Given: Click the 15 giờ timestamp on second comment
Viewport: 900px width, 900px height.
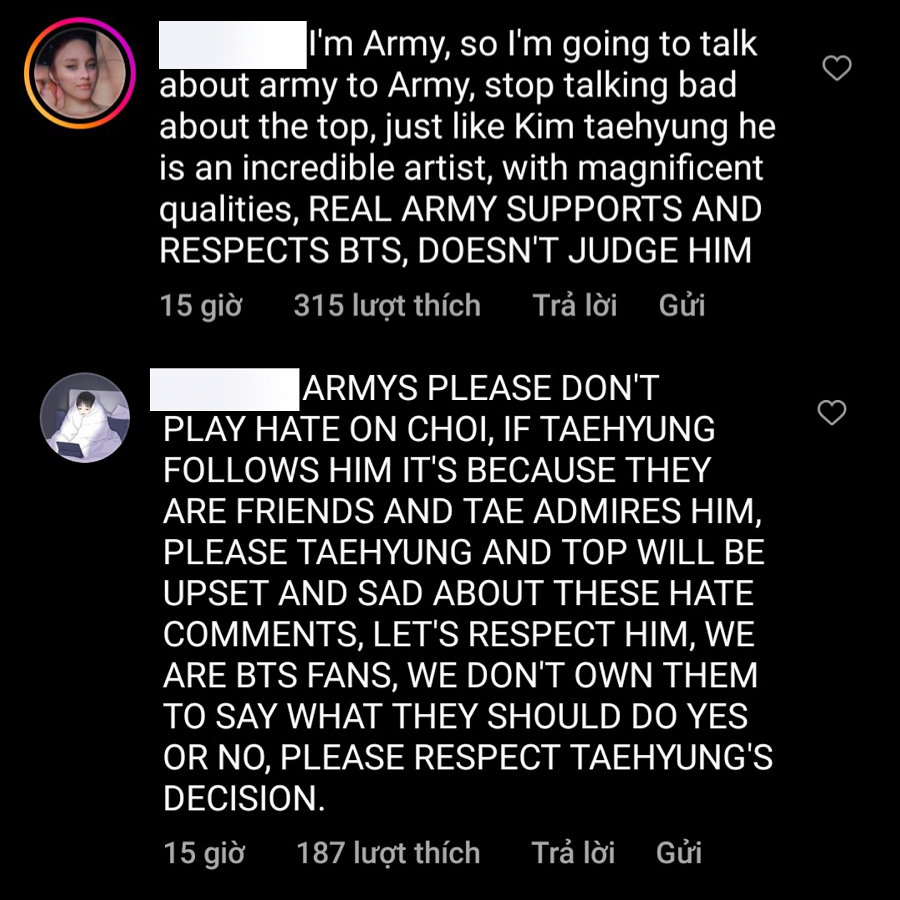Looking at the screenshot, I should pyautogui.click(x=203, y=852).
